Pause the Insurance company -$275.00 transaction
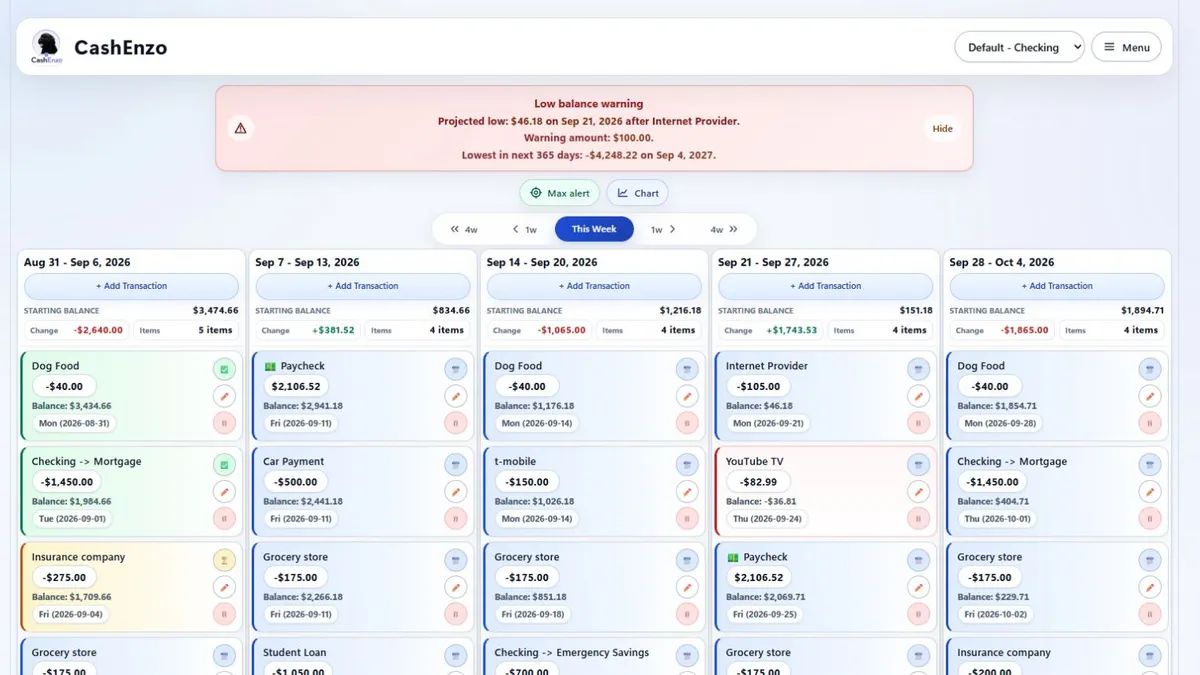1200x675 pixels. 224,614
